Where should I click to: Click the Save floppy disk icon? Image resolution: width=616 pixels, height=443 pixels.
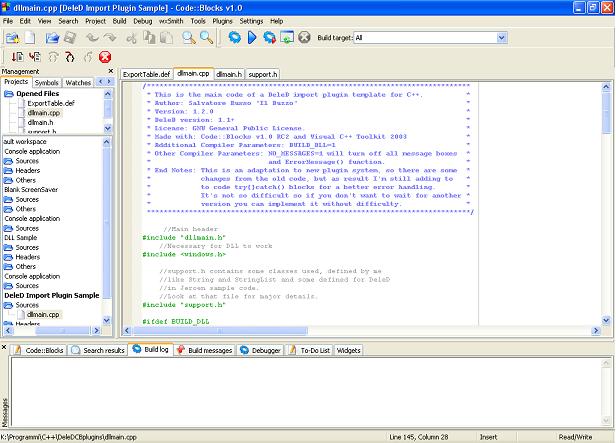pos(70,38)
